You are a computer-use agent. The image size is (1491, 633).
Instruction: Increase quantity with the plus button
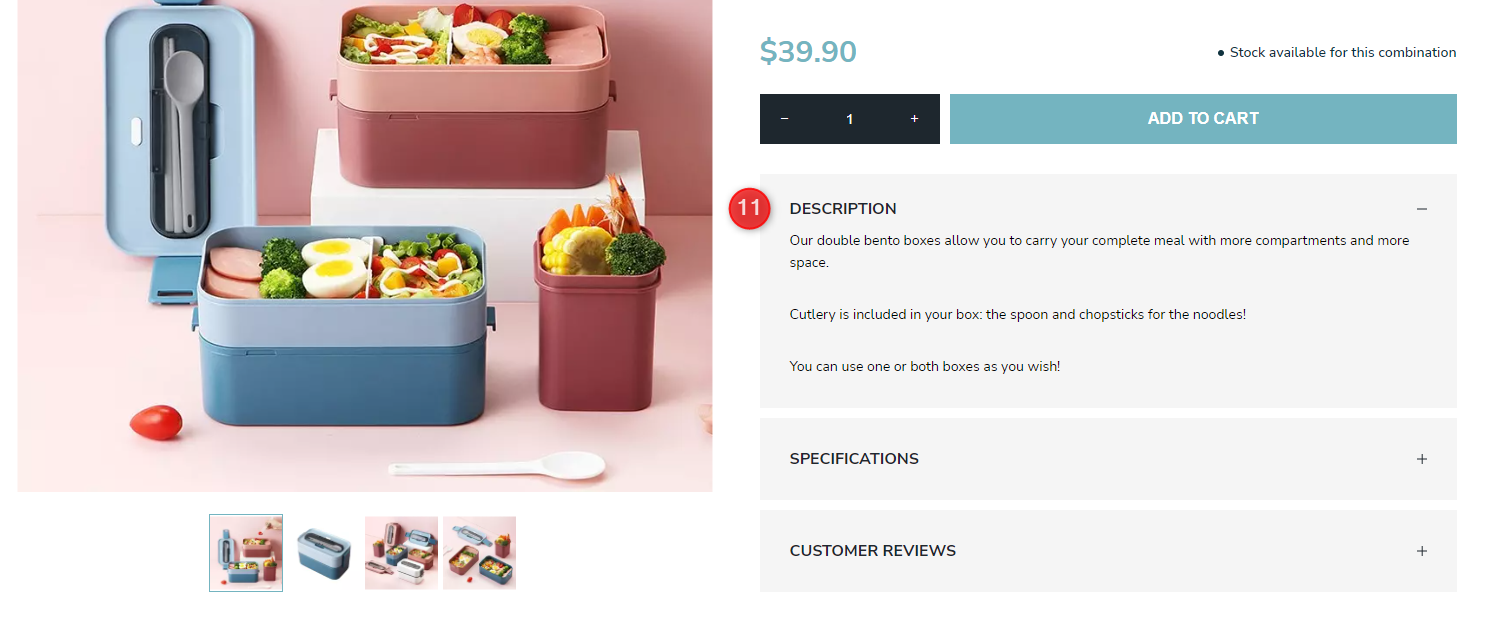(x=914, y=119)
